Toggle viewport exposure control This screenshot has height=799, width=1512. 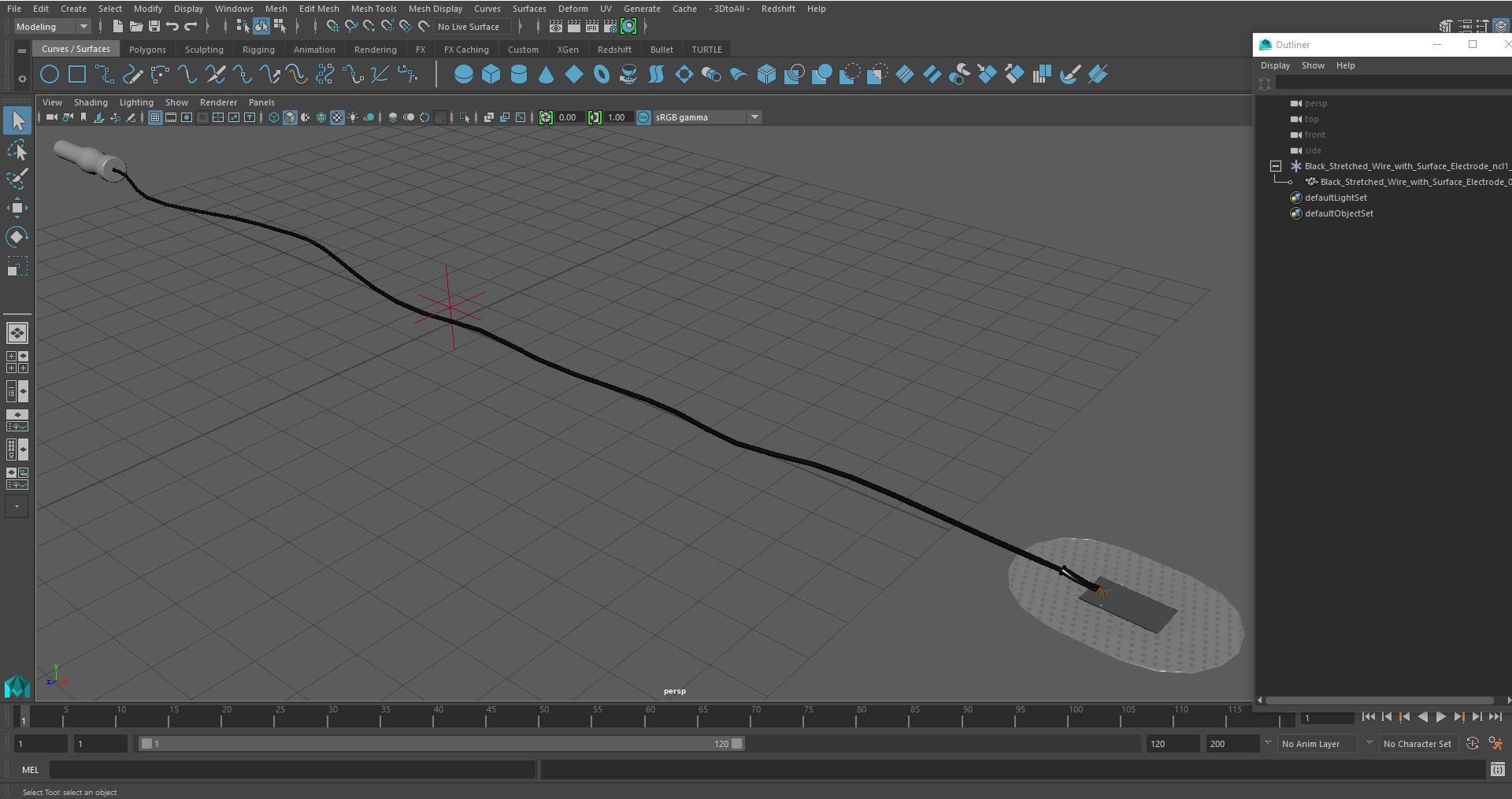(x=546, y=117)
